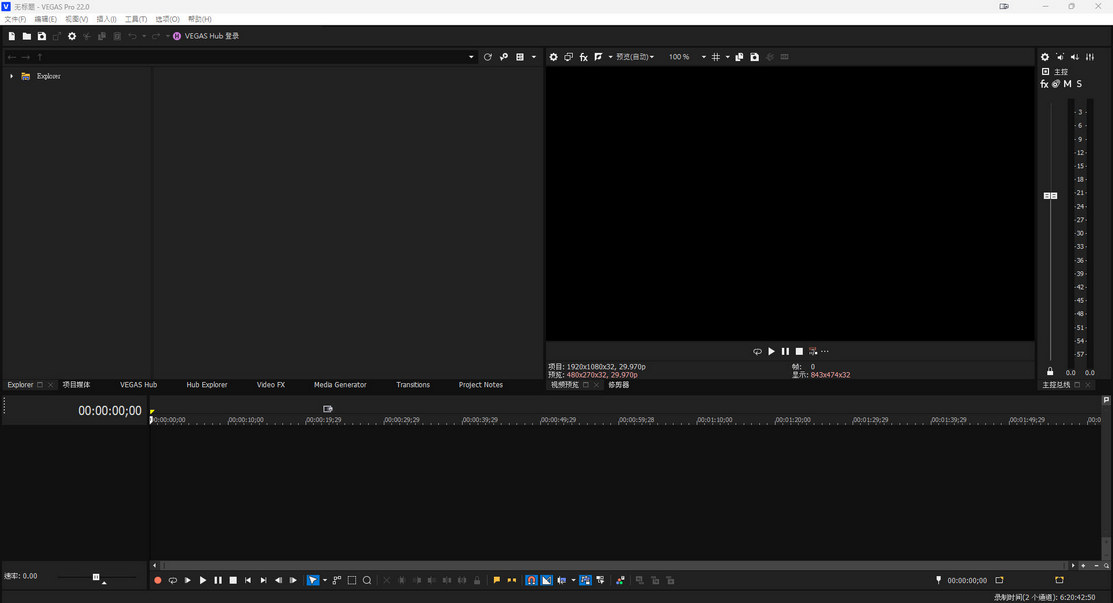
Task: Toggle loop playback in the timeline toolbar
Action: (173, 580)
